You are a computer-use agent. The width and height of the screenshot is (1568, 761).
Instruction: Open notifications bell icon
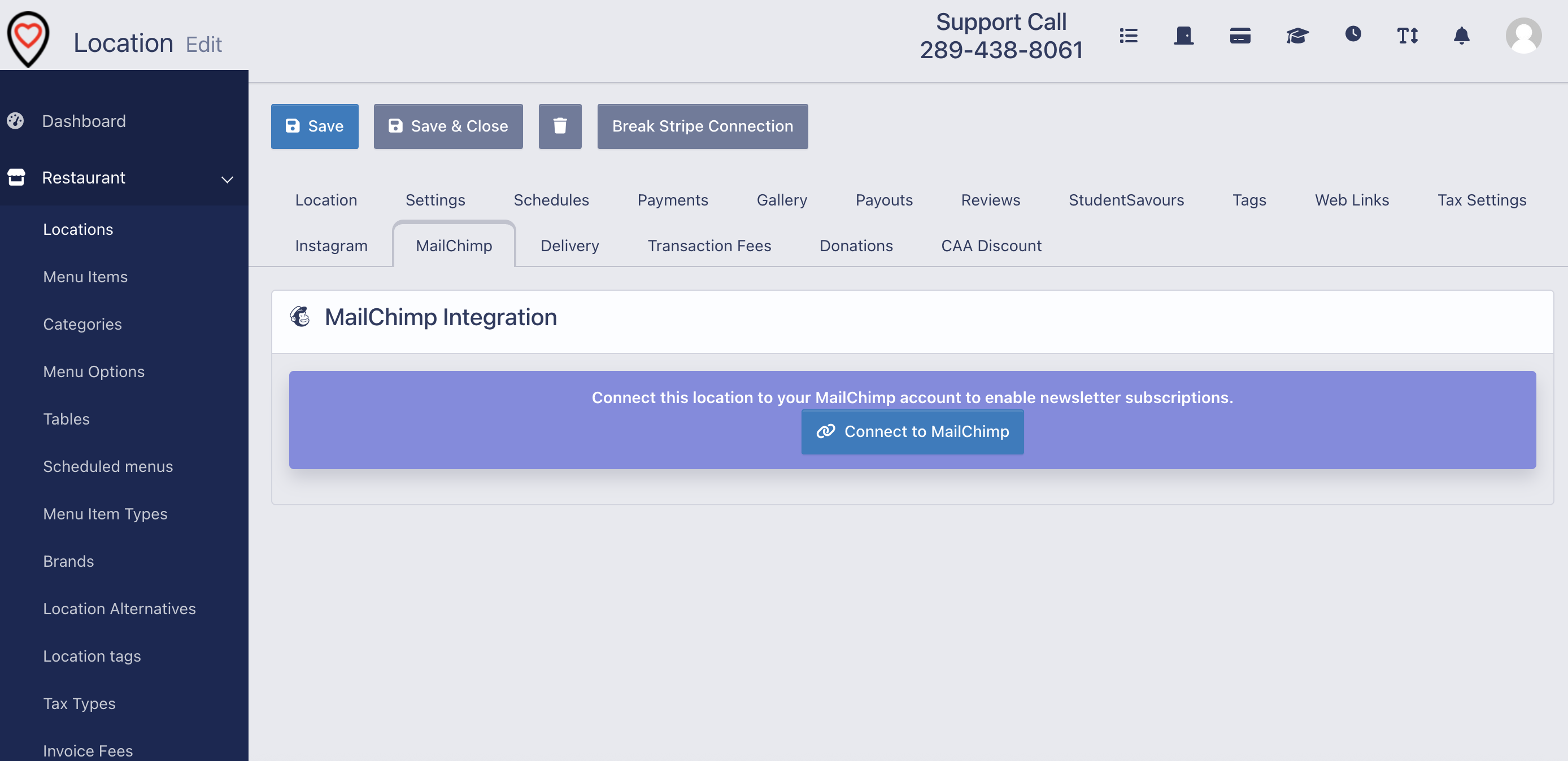[1461, 36]
